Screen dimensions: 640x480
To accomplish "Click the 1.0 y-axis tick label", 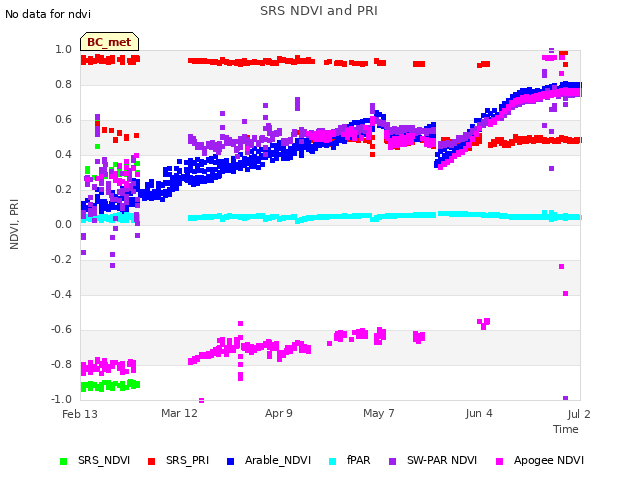I will click(63, 49).
